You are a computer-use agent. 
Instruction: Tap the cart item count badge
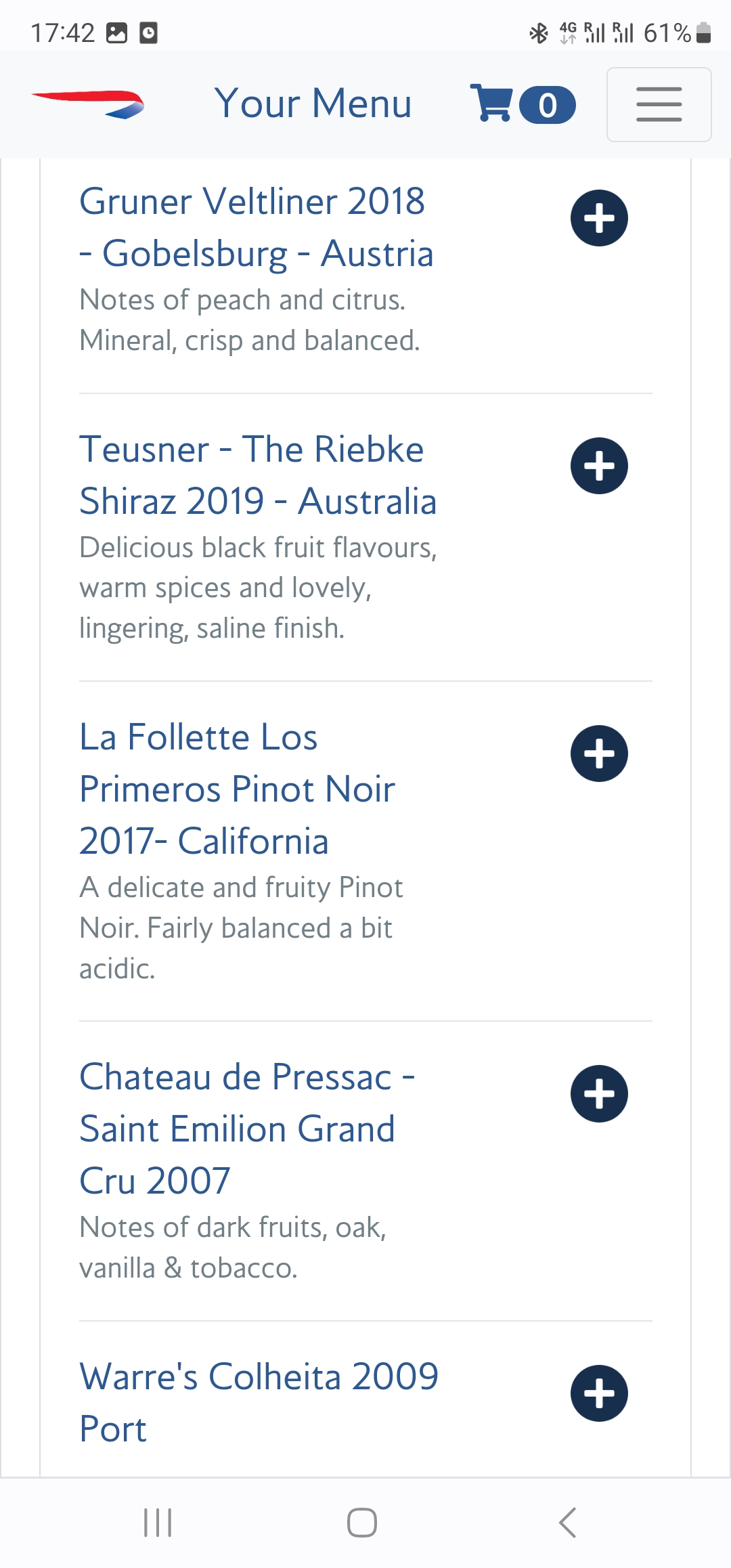(548, 106)
